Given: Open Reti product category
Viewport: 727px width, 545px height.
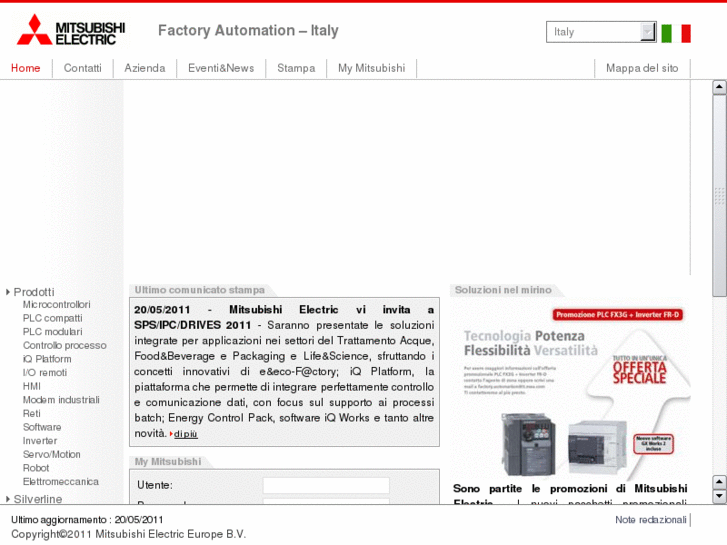Looking at the screenshot, I should click(x=32, y=413).
